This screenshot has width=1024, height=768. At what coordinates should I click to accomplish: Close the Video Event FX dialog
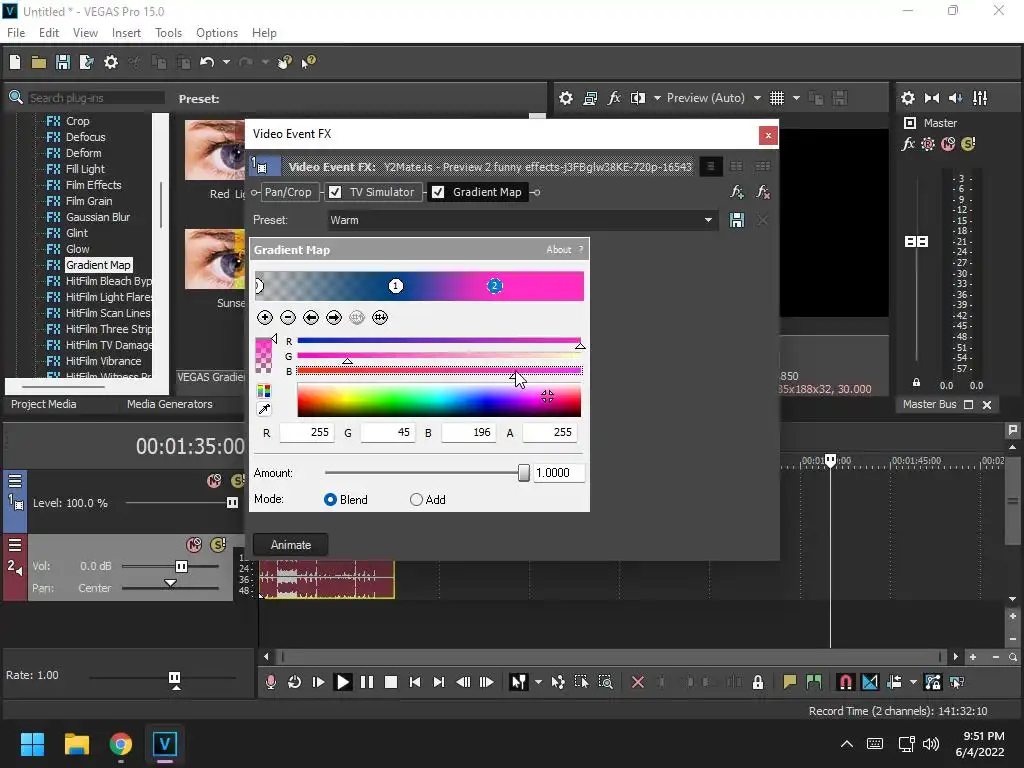[768, 135]
